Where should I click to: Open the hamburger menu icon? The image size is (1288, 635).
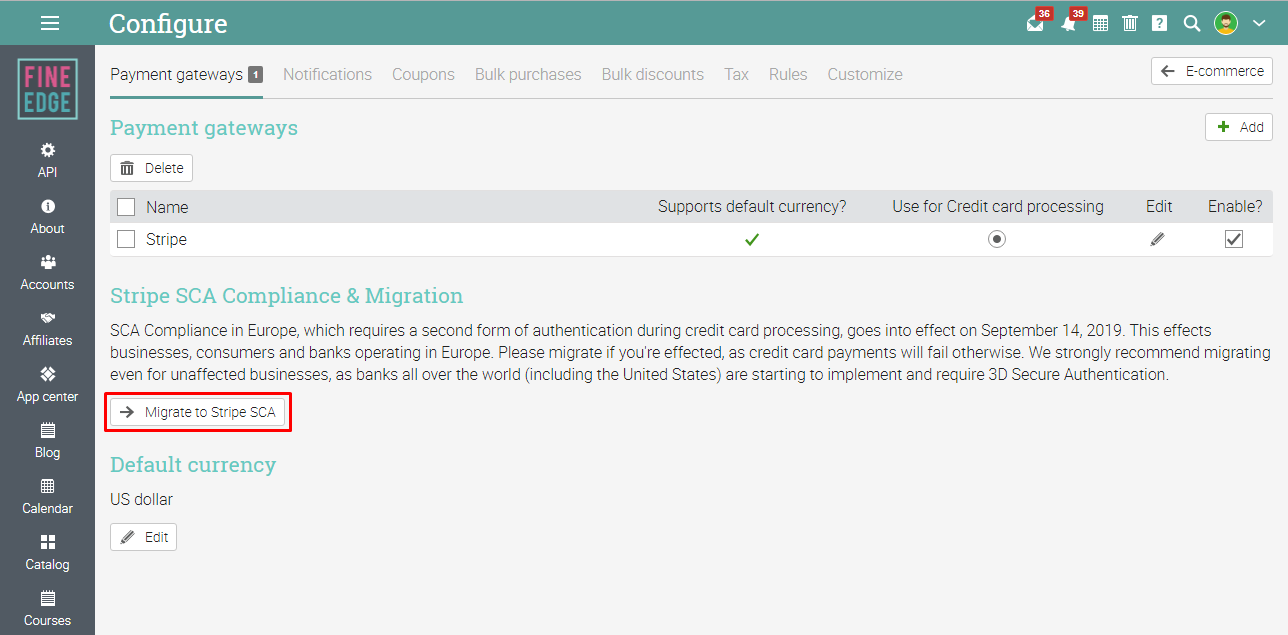pyautogui.click(x=50, y=23)
